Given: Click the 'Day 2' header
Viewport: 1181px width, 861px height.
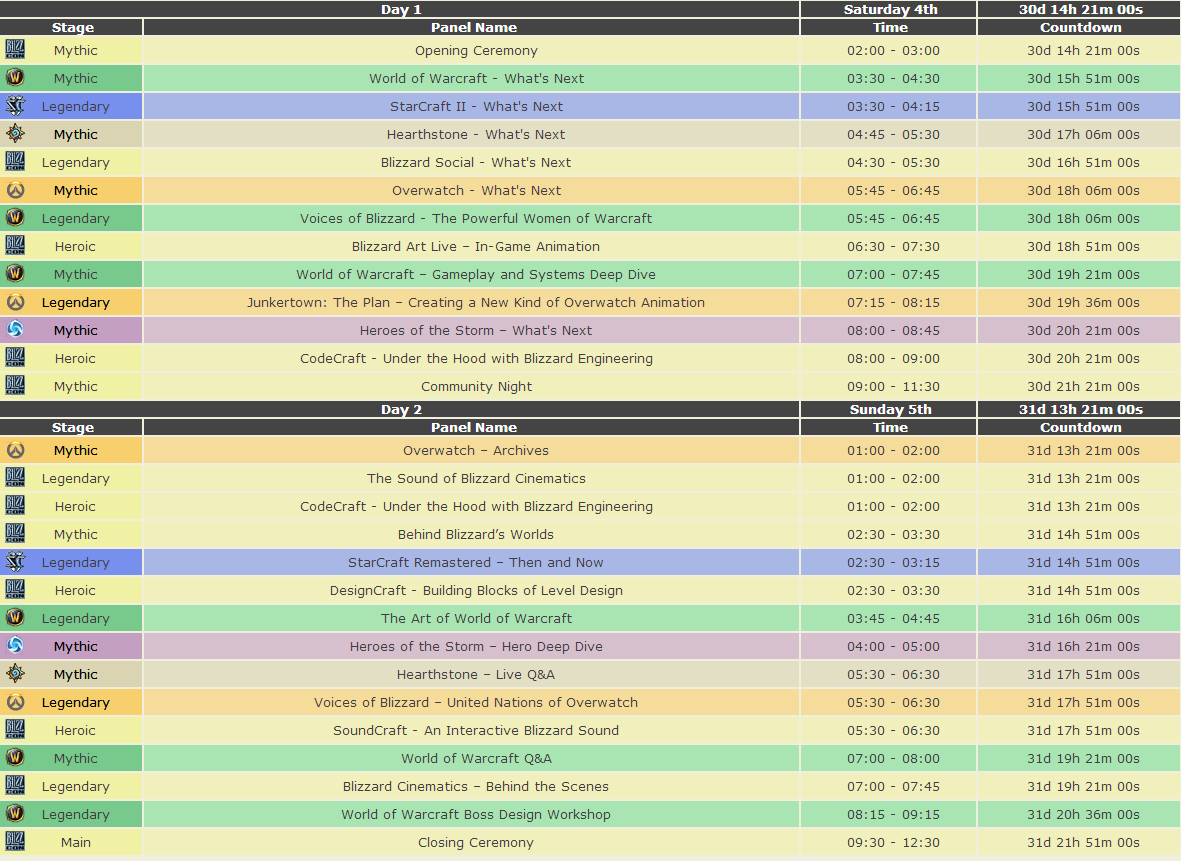Looking at the screenshot, I should click(401, 409).
